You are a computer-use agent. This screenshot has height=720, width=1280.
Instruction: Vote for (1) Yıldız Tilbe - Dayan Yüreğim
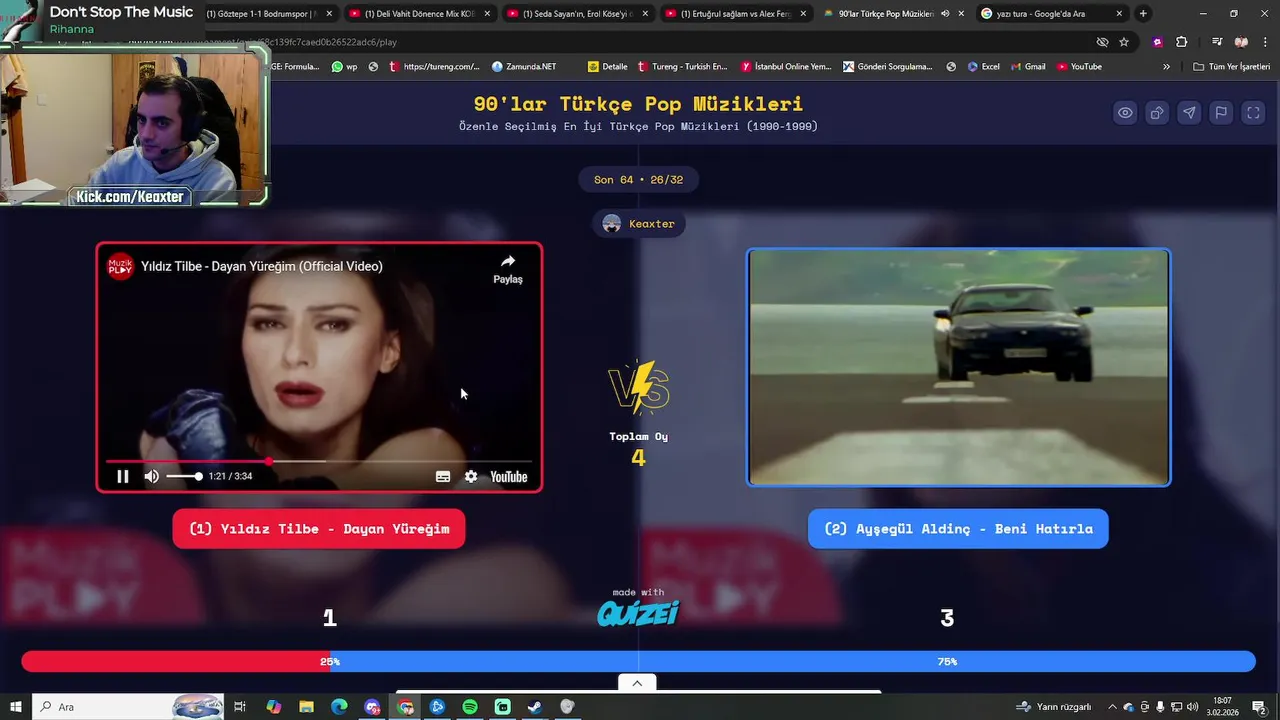(x=319, y=529)
